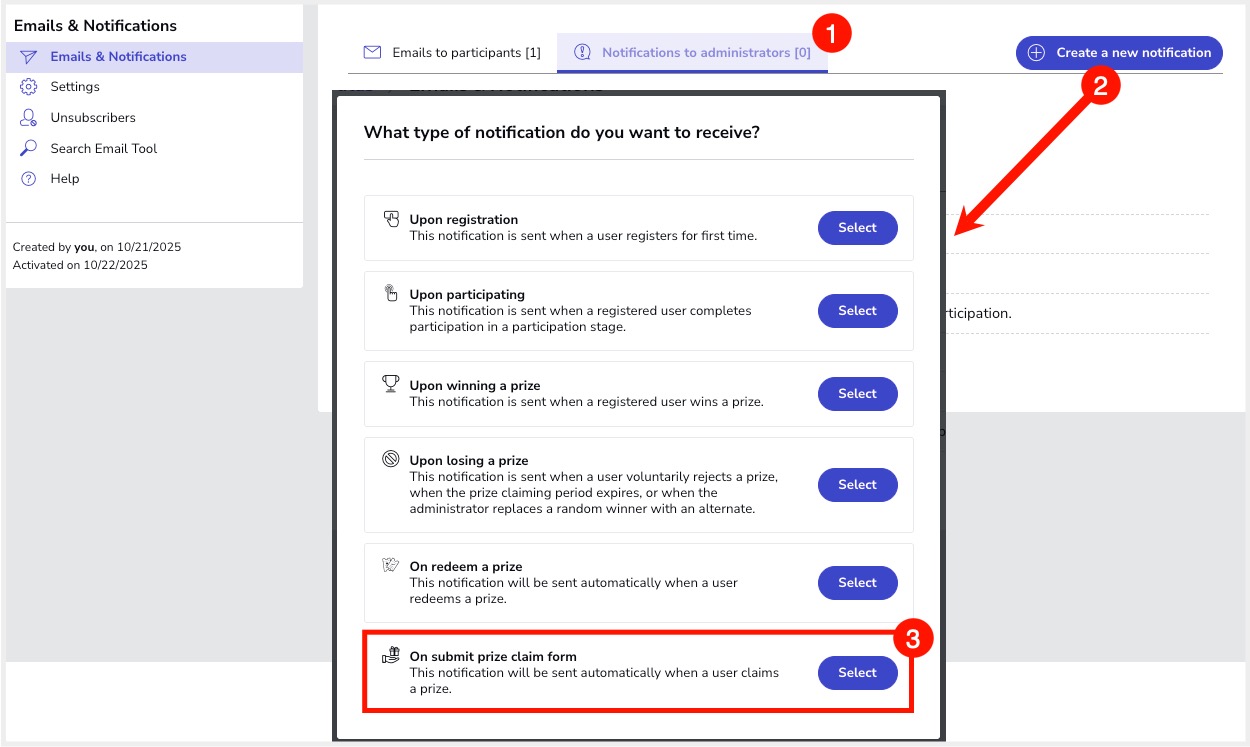This screenshot has height=747, width=1250.
Task: Click the Upon registration cursor icon
Action: coord(391,219)
